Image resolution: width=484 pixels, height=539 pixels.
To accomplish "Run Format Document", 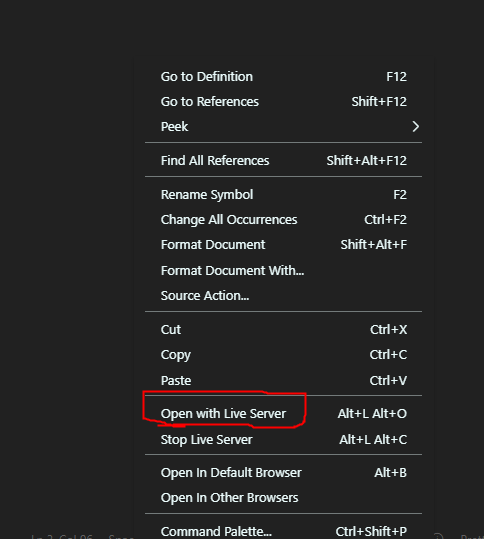I will (x=284, y=245).
